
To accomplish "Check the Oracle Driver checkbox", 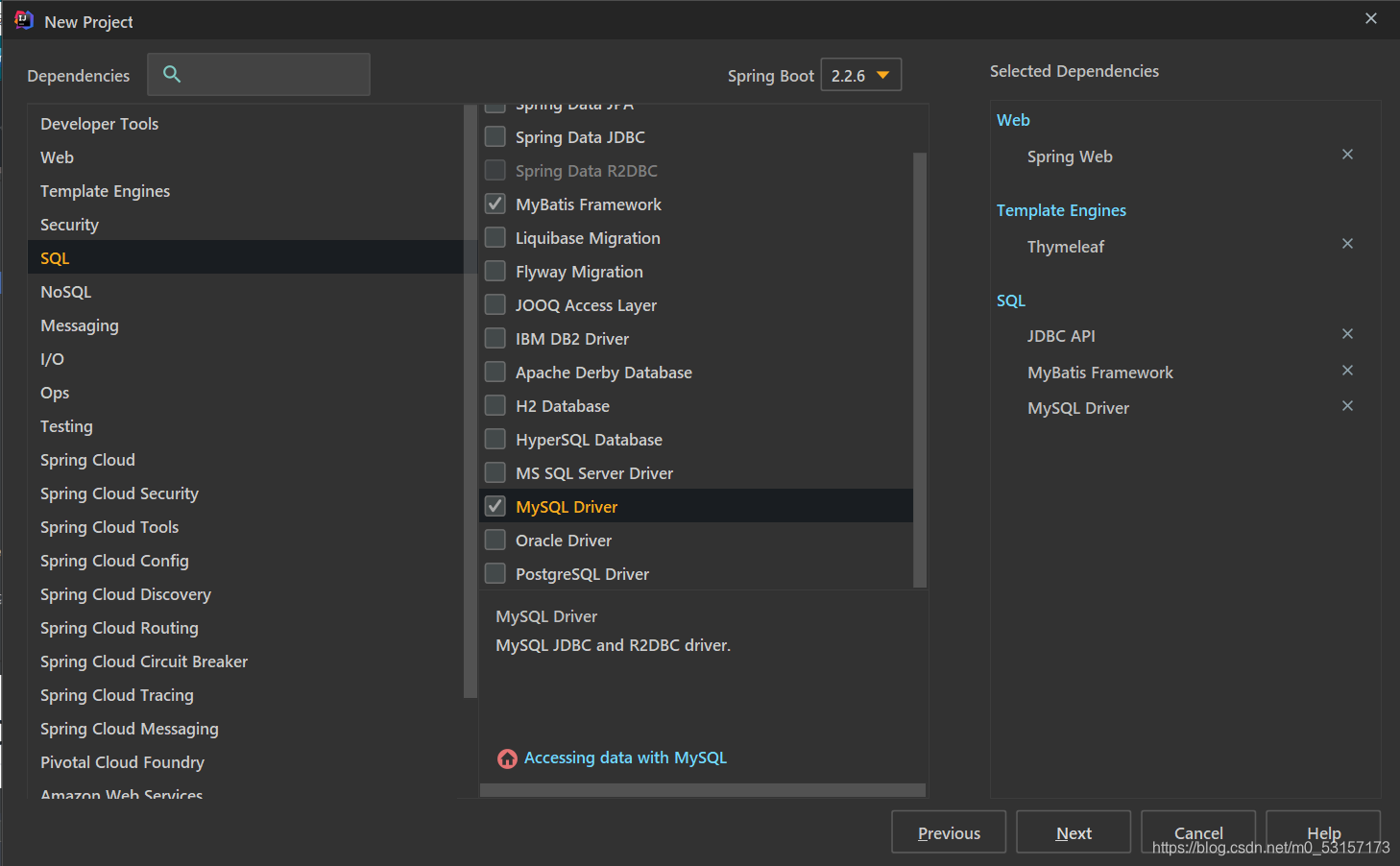I will 495,540.
